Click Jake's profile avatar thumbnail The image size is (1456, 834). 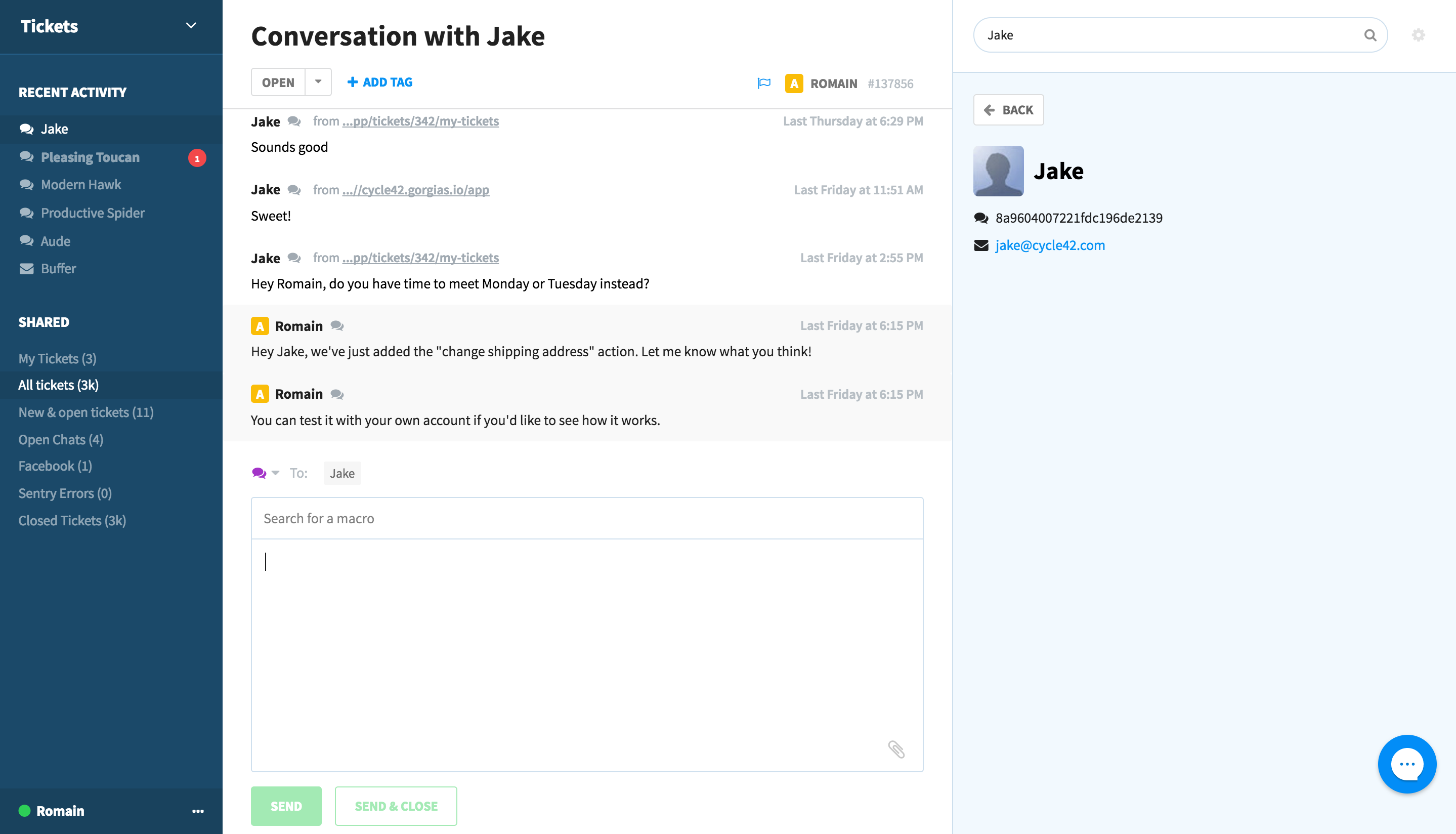coord(998,171)
